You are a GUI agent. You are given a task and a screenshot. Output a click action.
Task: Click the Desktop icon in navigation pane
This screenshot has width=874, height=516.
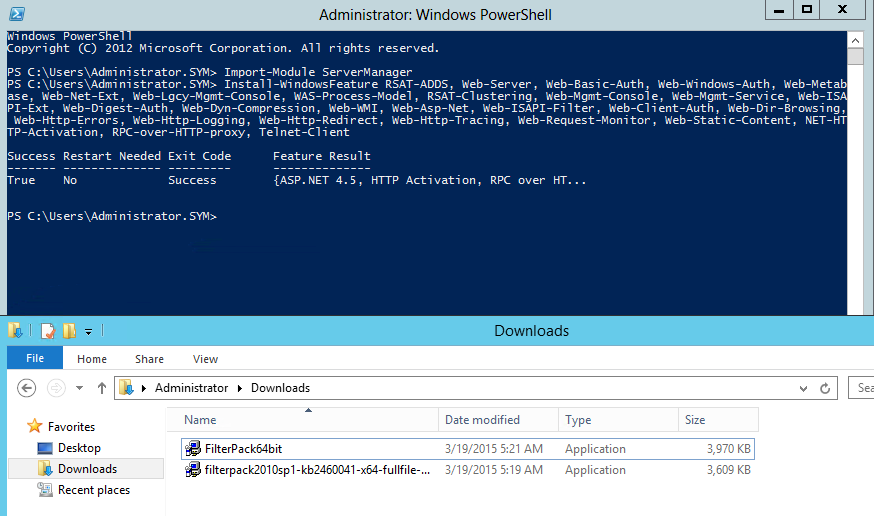coord(45,448)
